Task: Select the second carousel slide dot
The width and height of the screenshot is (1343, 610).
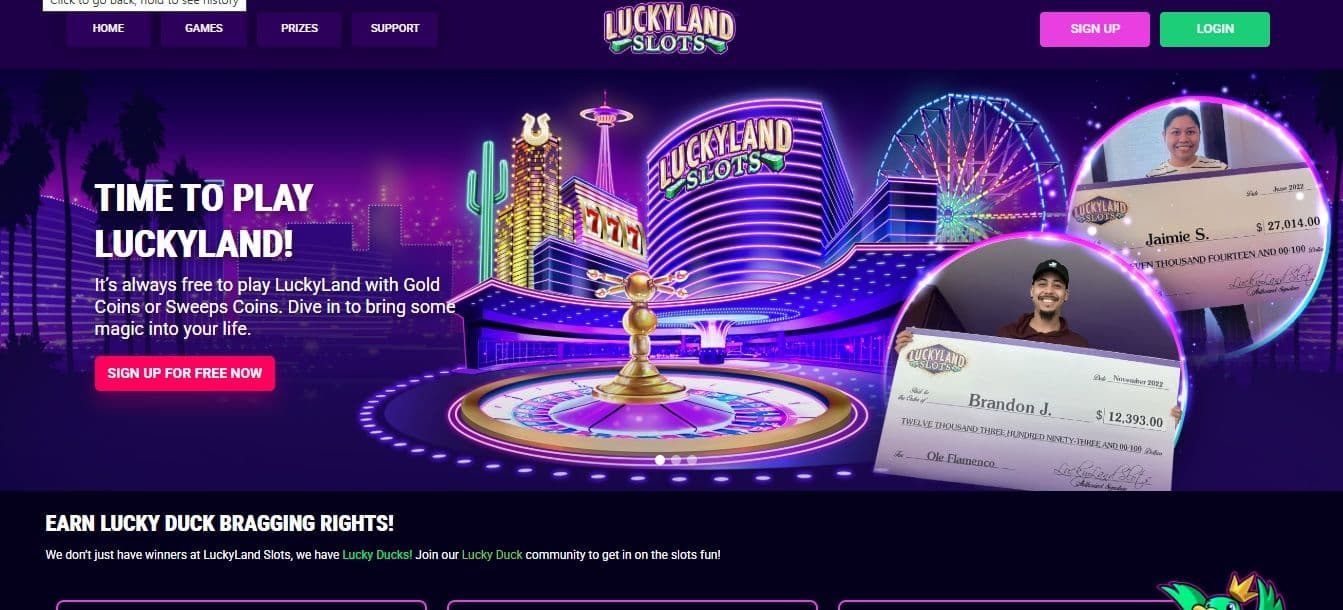Action: [676, 460]
